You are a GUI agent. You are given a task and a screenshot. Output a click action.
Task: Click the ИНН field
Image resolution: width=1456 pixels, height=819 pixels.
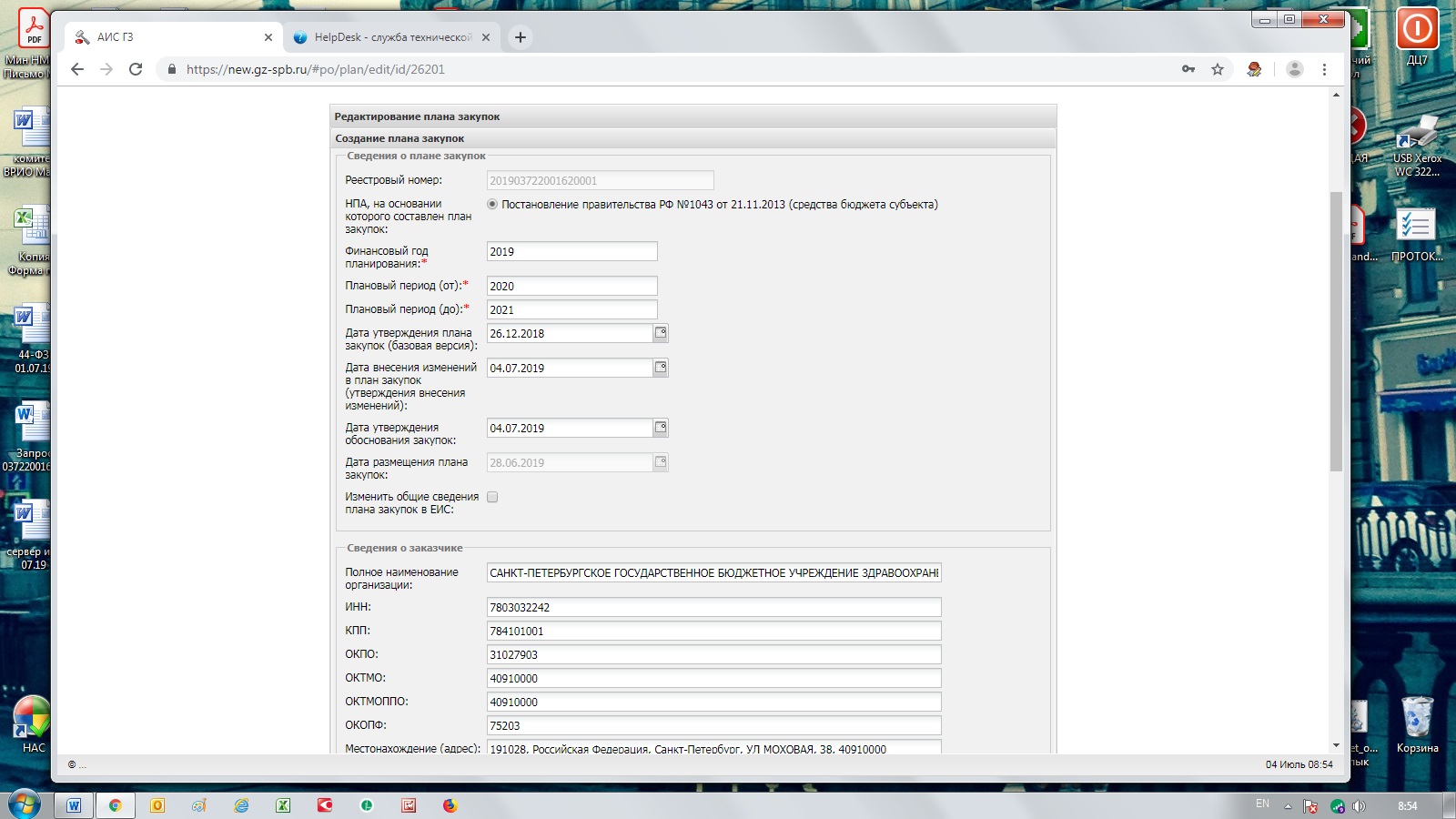point(713,607)
